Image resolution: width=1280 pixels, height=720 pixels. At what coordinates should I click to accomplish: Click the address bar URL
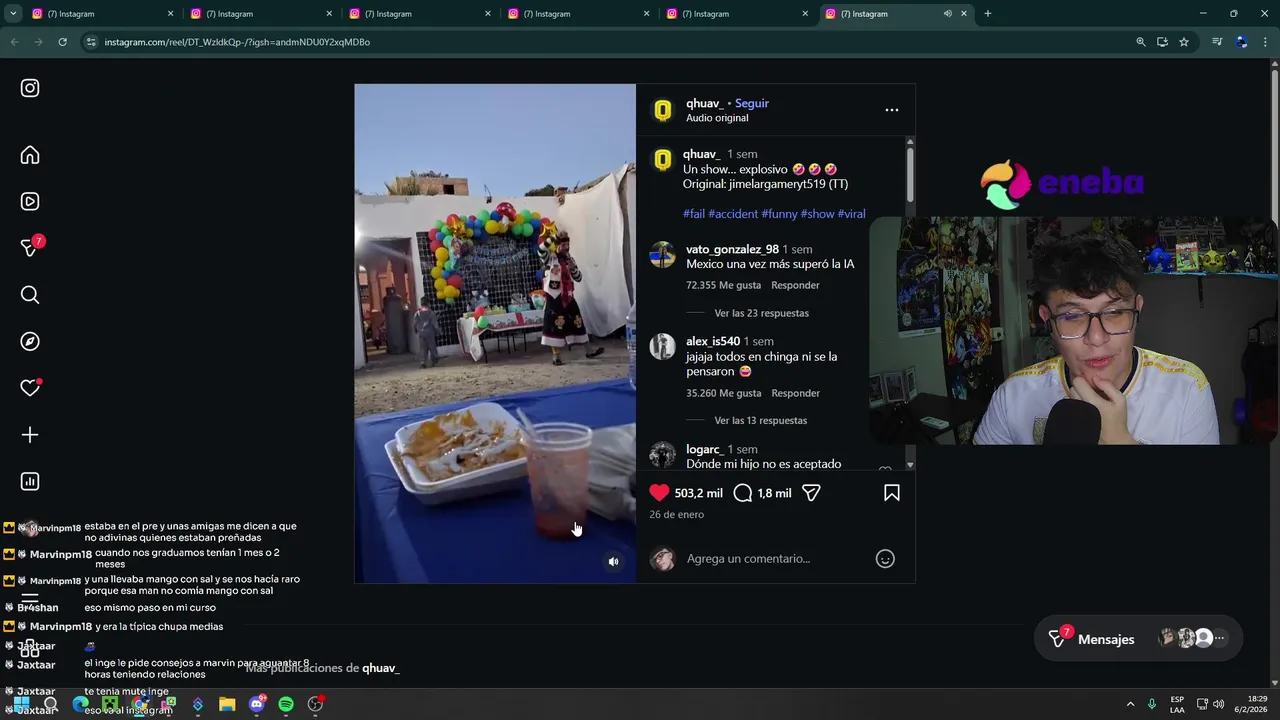coord(237,42)
